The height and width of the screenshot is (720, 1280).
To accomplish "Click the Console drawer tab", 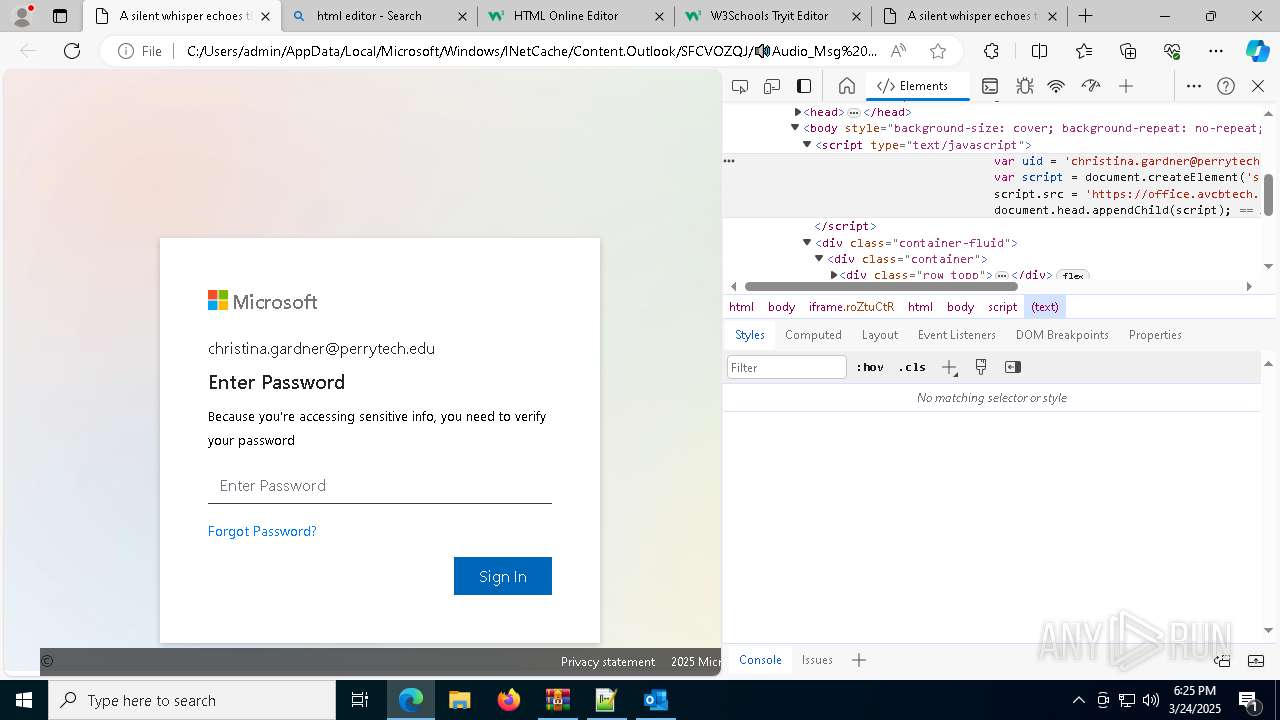I will 760,660.
